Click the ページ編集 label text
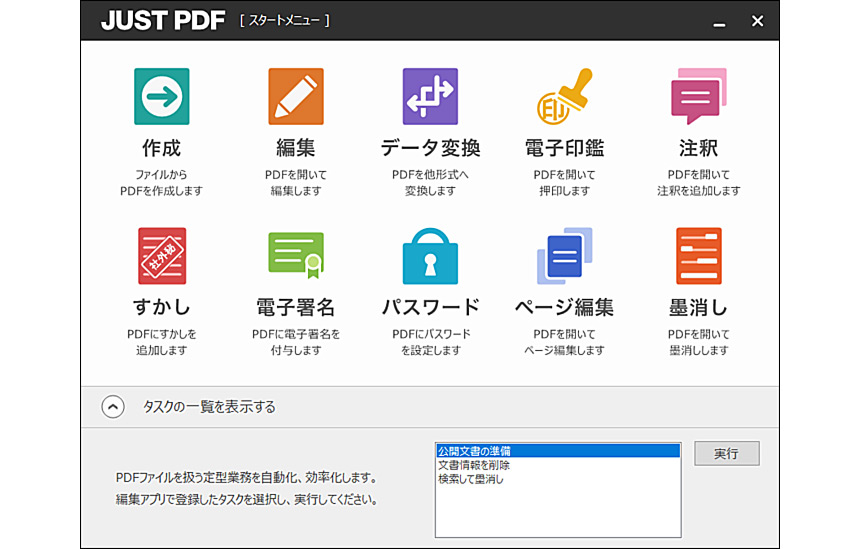This screenshot has width=860, height=549. 564,307
